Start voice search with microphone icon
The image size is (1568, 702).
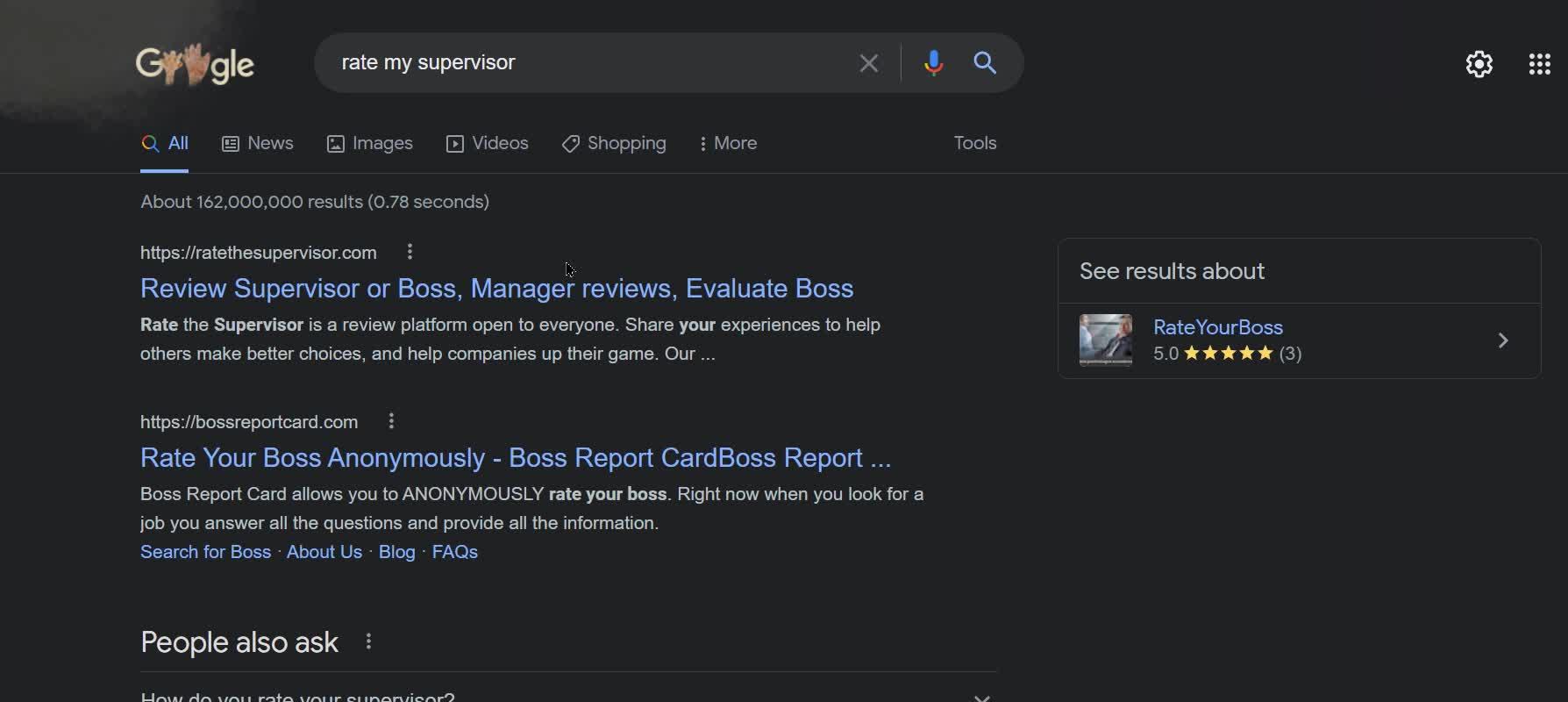tap(933, 63)
